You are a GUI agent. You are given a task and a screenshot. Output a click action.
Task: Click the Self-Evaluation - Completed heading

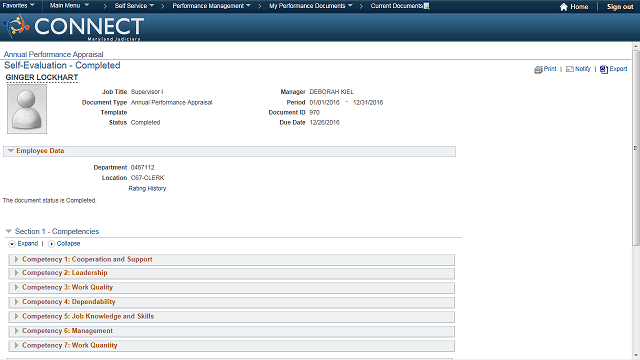pos(62,65)
